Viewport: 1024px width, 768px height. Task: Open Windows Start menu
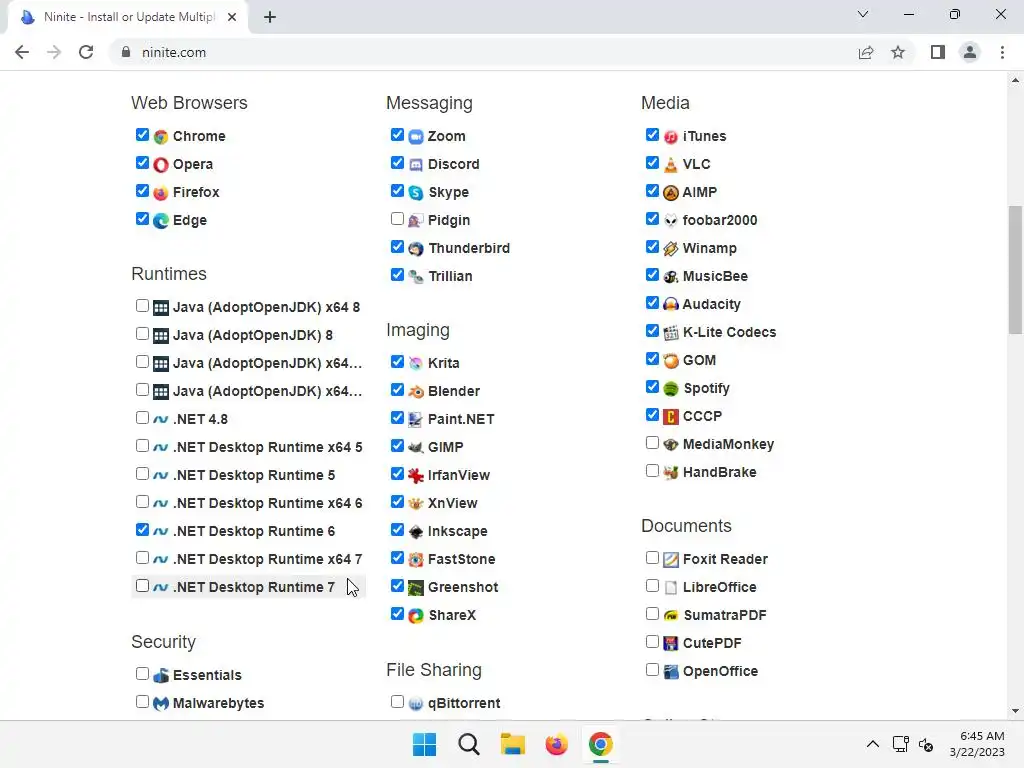[x=424, y=744]
